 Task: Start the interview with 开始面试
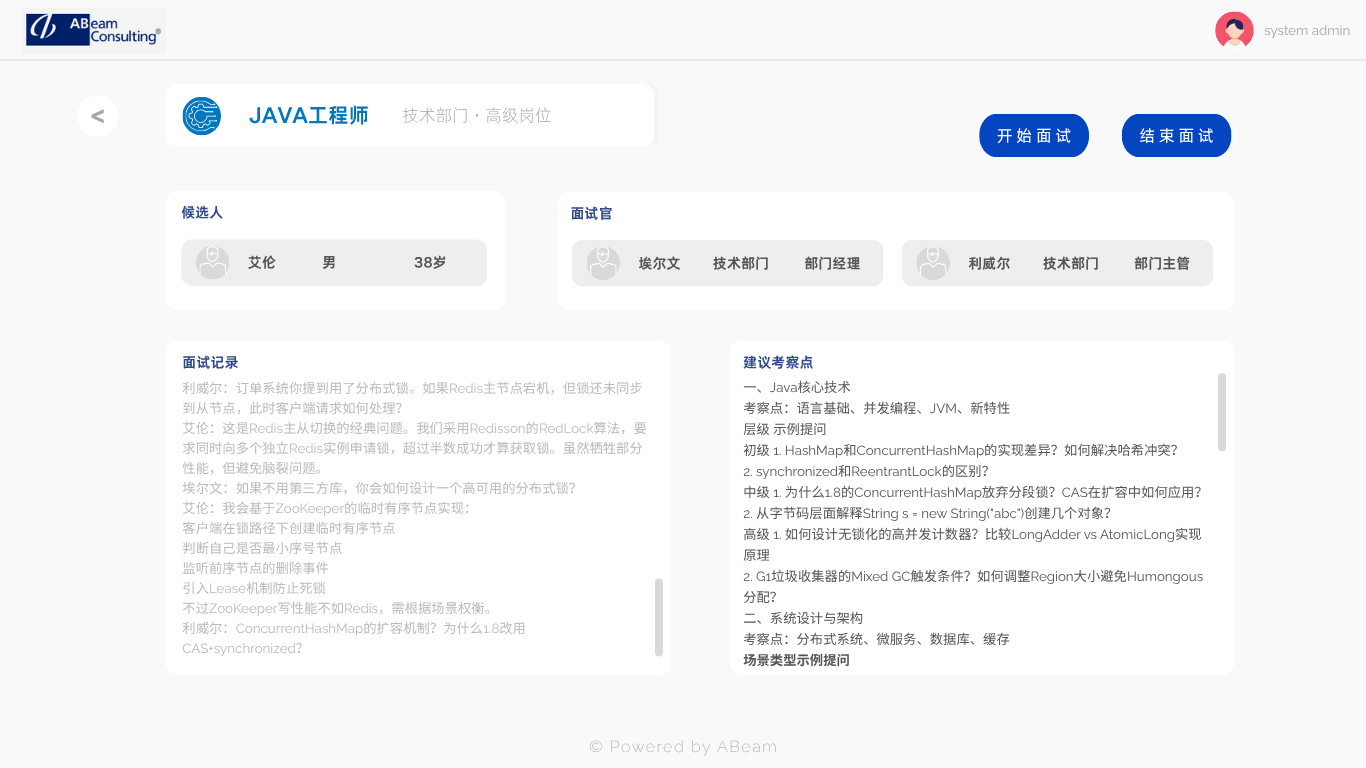(1034, 136)
